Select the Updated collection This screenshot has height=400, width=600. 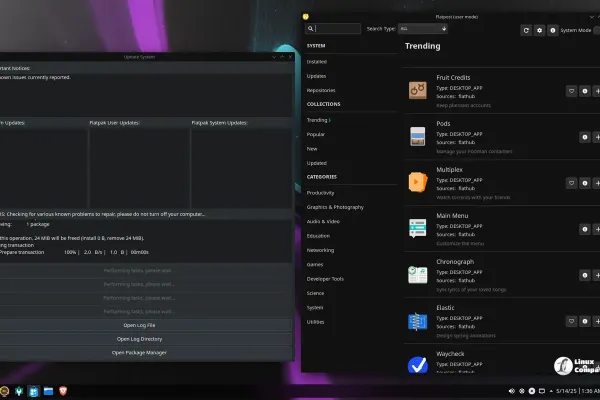pyautogui.click(x=316, y=163)
